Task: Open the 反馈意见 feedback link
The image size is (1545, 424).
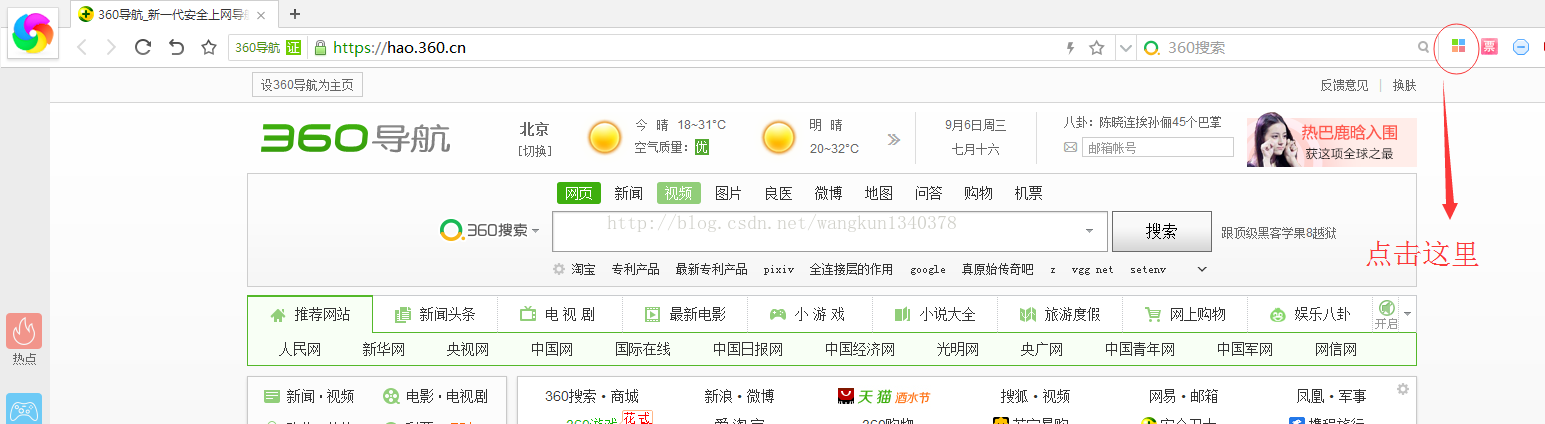Action: [x=1344, y=85]
